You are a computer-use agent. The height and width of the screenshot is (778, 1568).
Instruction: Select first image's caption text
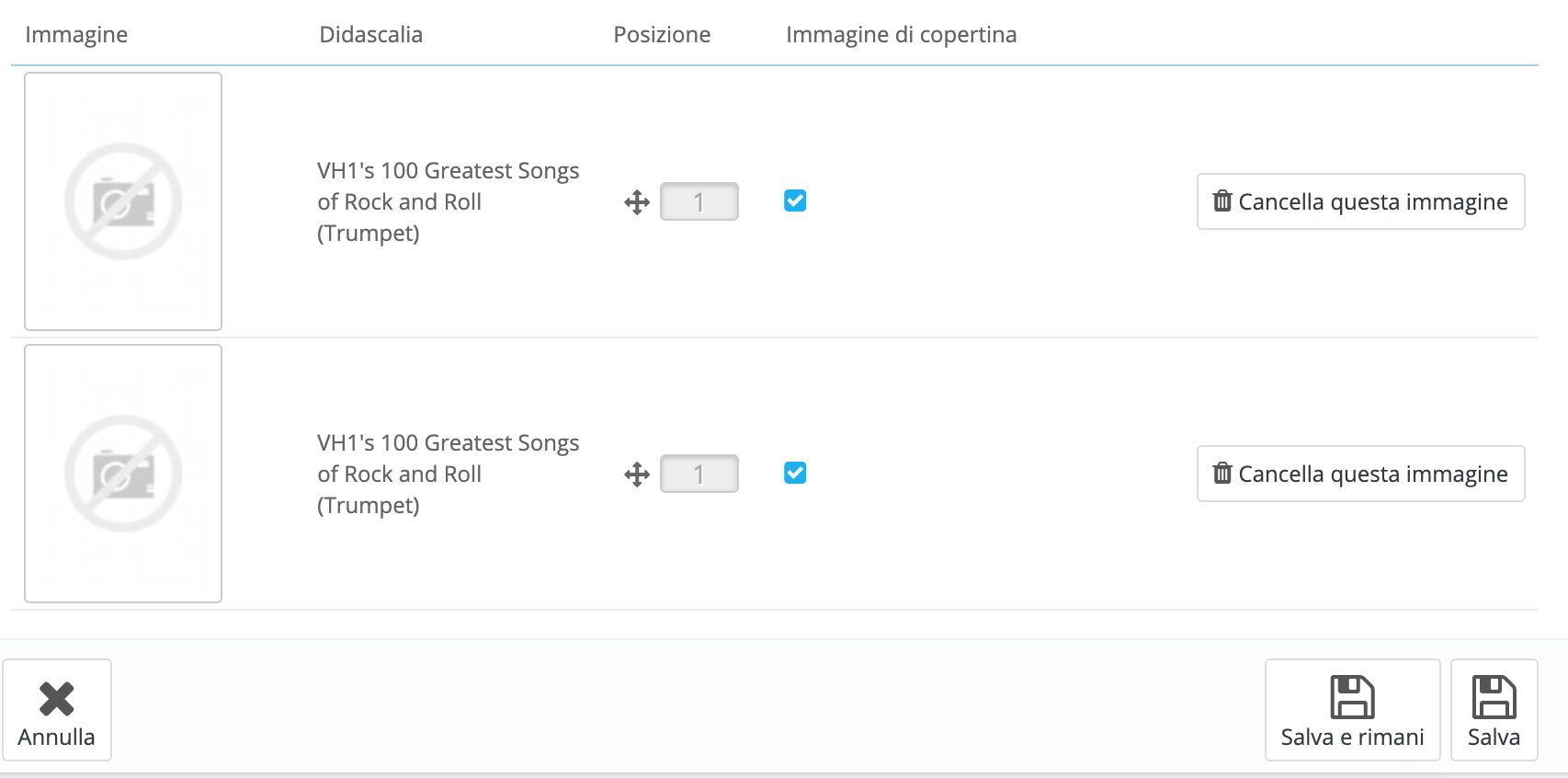click(448, 201)
